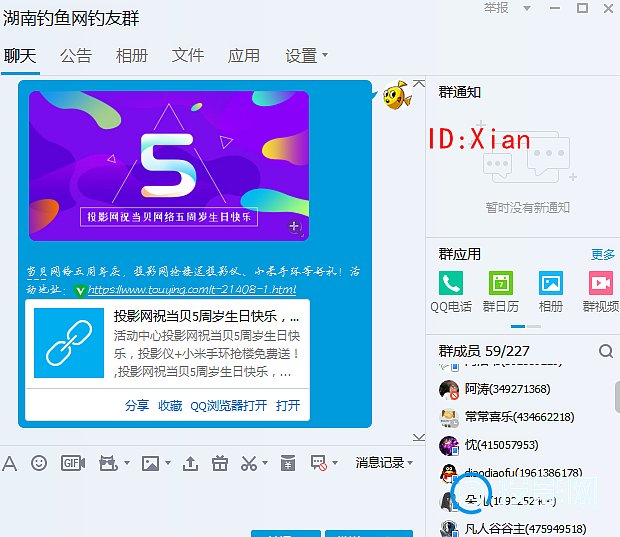Image resolution: width=620 pixels, height=537 pixels.
Task: Expand input area with the lower chevron
Action: tap(419, 437)
